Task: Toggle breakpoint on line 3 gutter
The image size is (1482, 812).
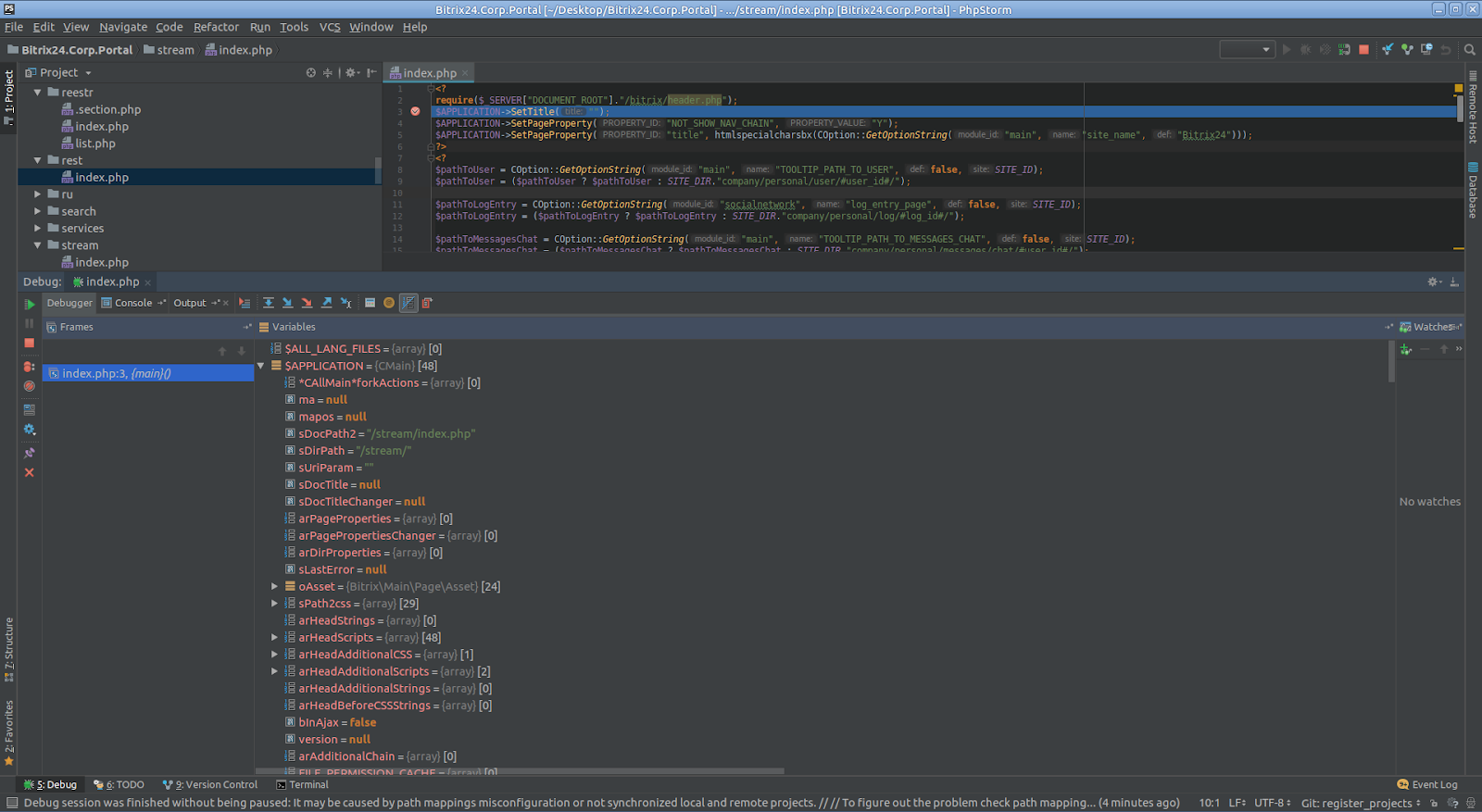Action: pos(415,111)
